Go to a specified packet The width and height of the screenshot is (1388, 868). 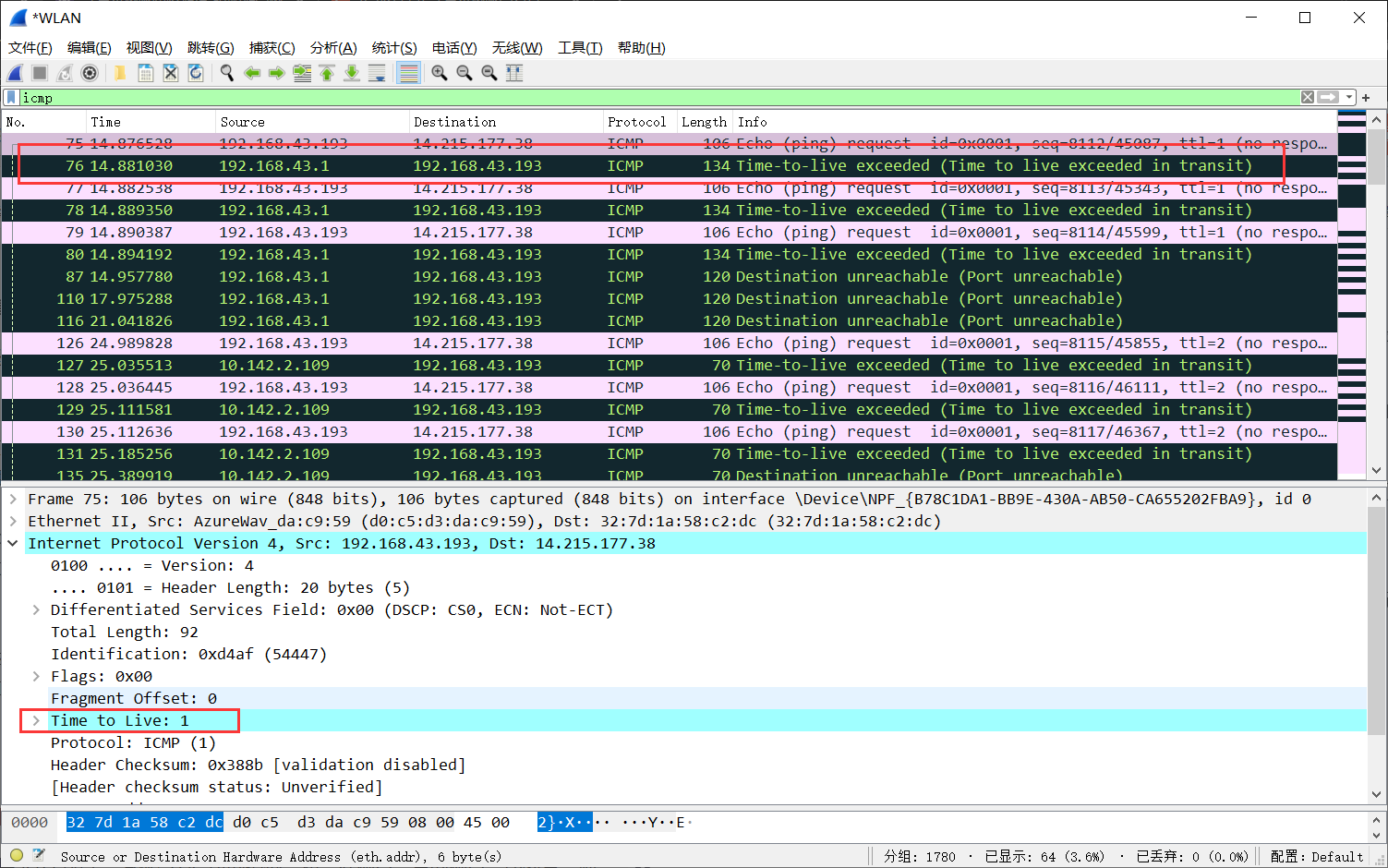(x=302, y=73)
